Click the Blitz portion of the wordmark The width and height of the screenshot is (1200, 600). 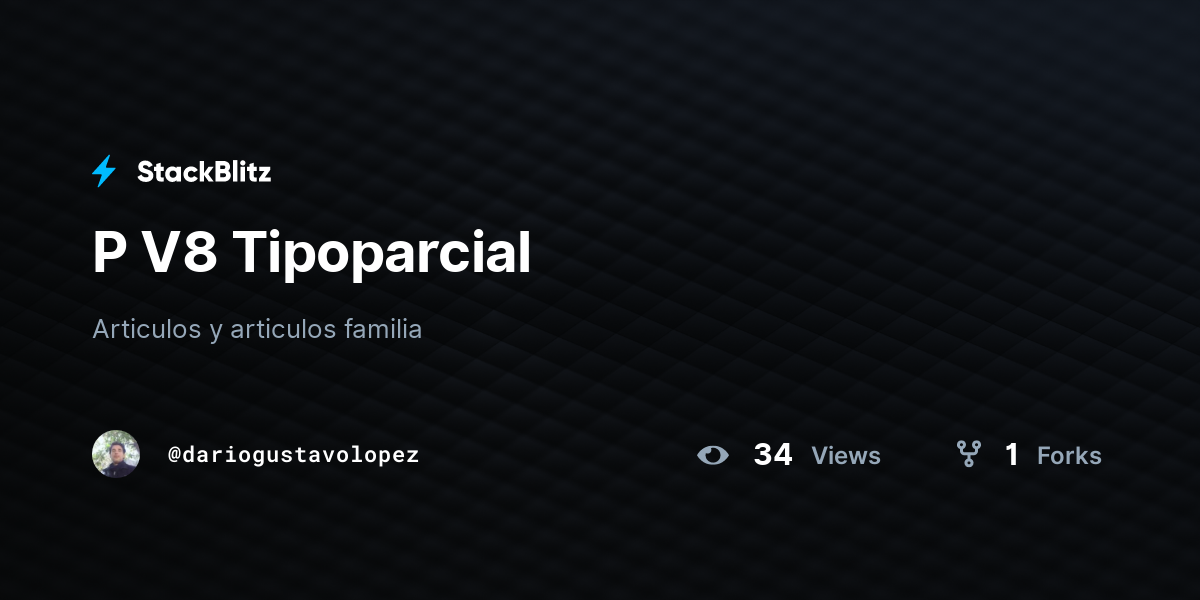241,172
